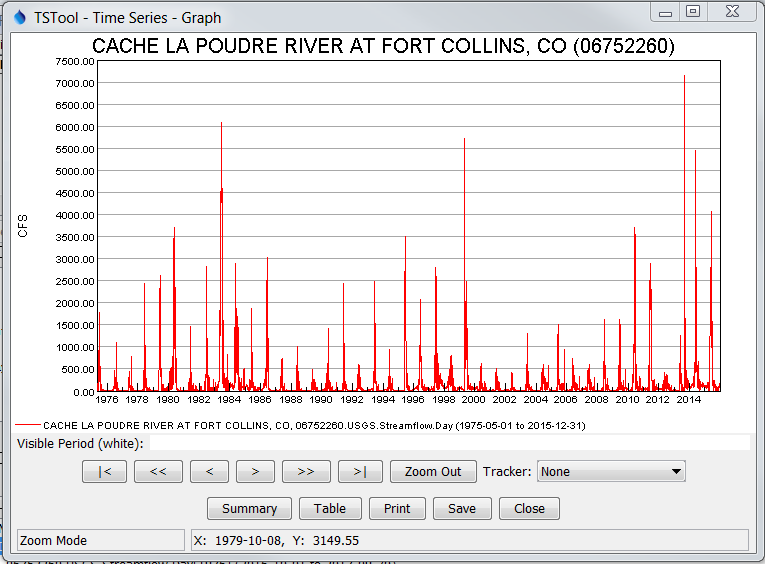This screenshot has width=765, height=564.
Task: Click the red line legend swatch
Action: (x=28, y=425)
